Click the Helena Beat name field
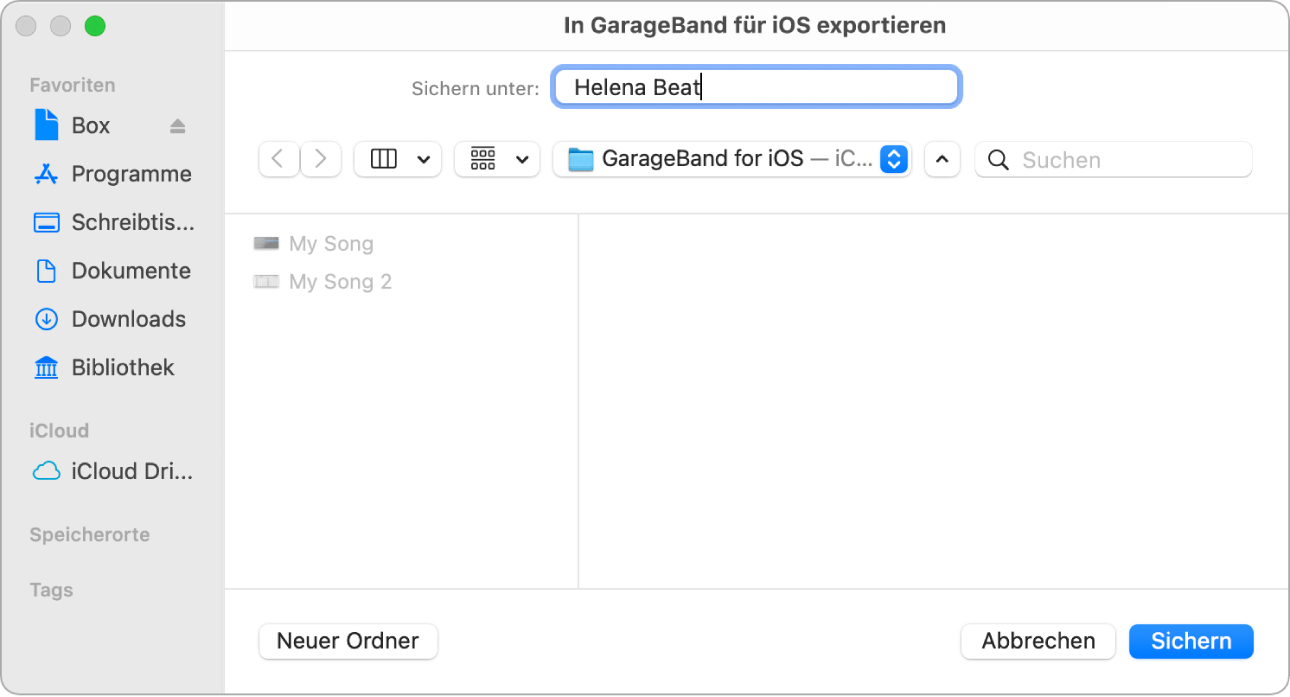The image size is (1290, 697). point(756,87)
